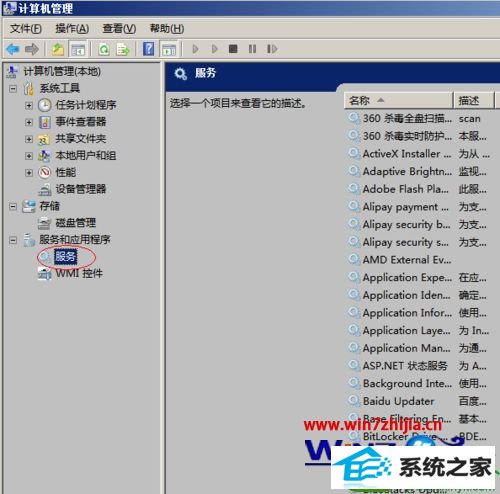Screen dimensions: 500x494
Task: Sort services by the 名称 column header
Action: (399, 100)
